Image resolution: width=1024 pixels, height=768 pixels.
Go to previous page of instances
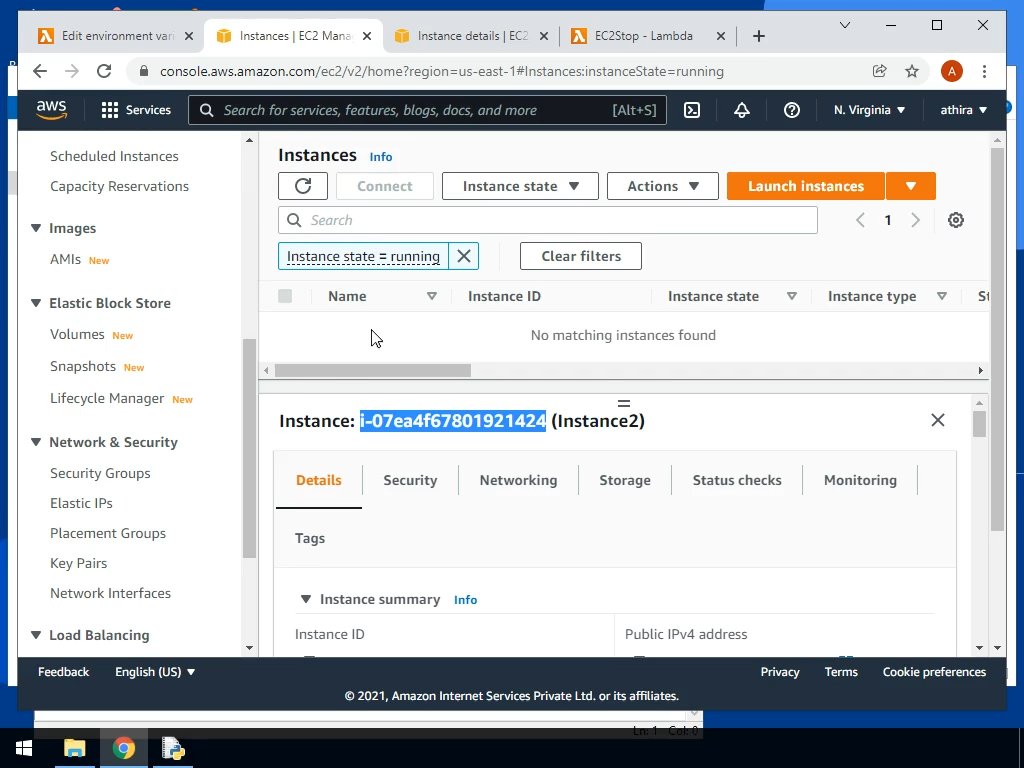[860, 220]
